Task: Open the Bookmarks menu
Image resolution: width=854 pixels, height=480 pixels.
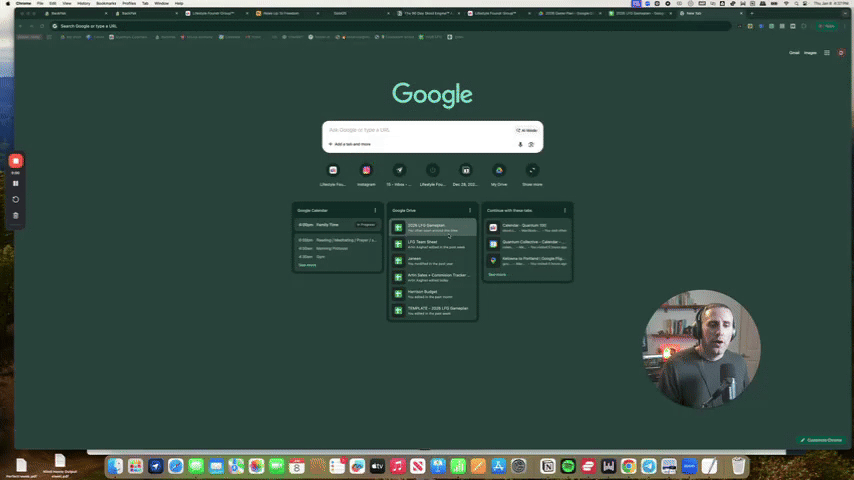Action: click(x=106, y=3)
